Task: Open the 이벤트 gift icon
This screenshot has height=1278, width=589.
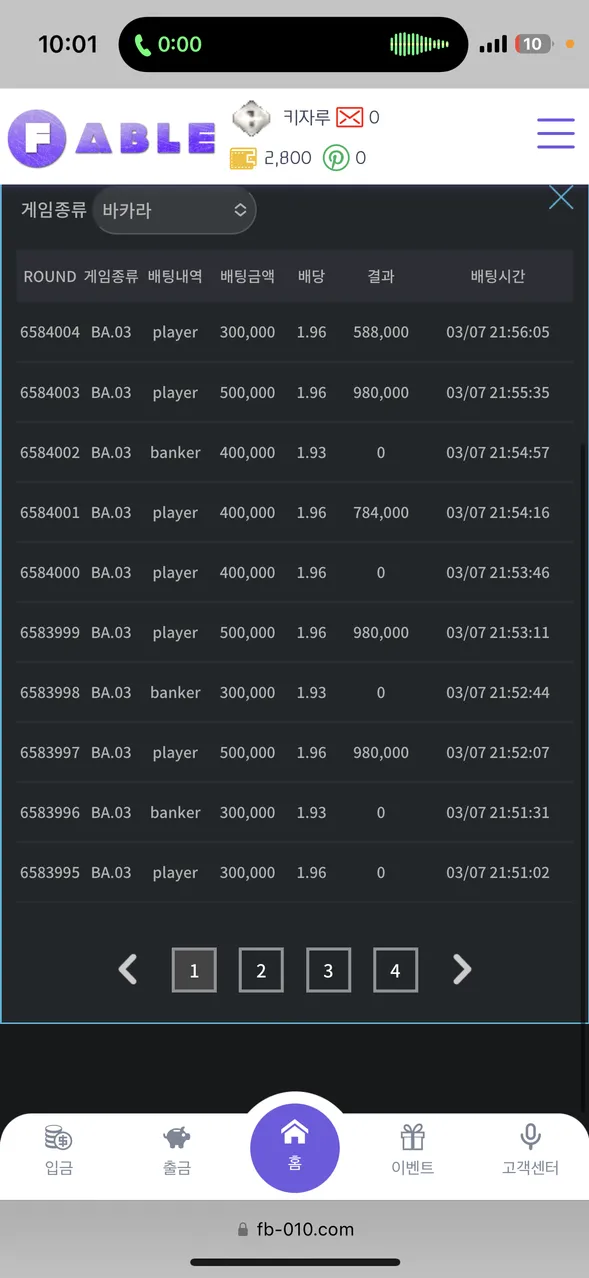Action: pos(413,1149)
